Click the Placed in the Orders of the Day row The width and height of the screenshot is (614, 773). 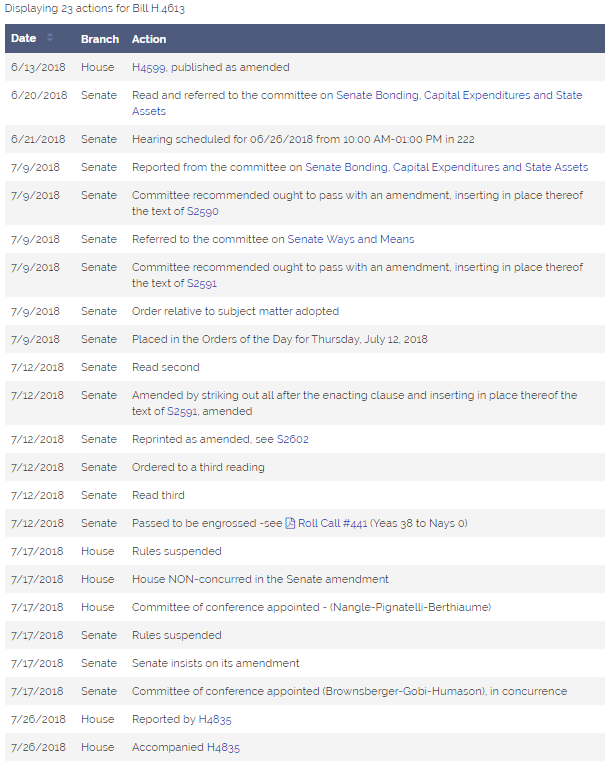tap(305, 340)
